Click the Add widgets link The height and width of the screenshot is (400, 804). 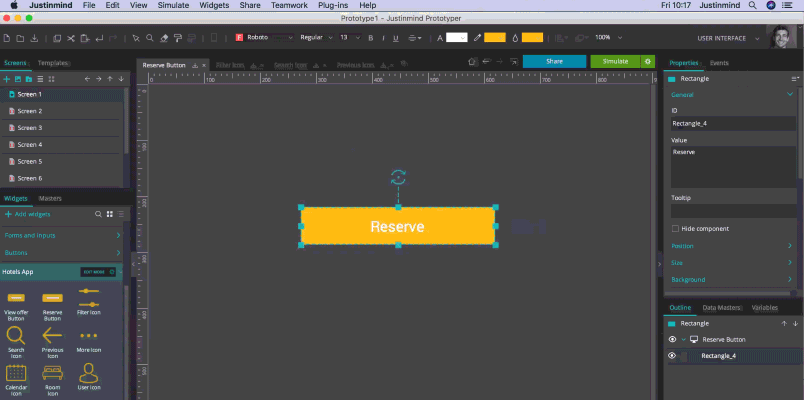[28, 214]
